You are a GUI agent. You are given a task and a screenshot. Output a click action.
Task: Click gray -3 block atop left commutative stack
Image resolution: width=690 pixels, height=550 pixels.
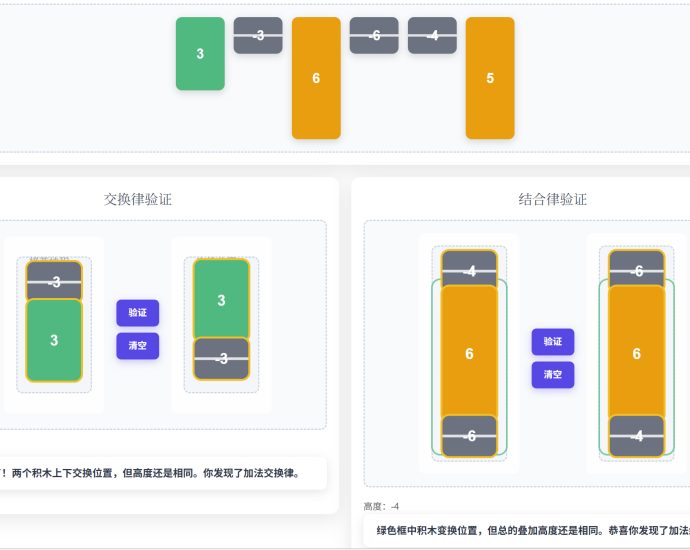click(54, 280)
